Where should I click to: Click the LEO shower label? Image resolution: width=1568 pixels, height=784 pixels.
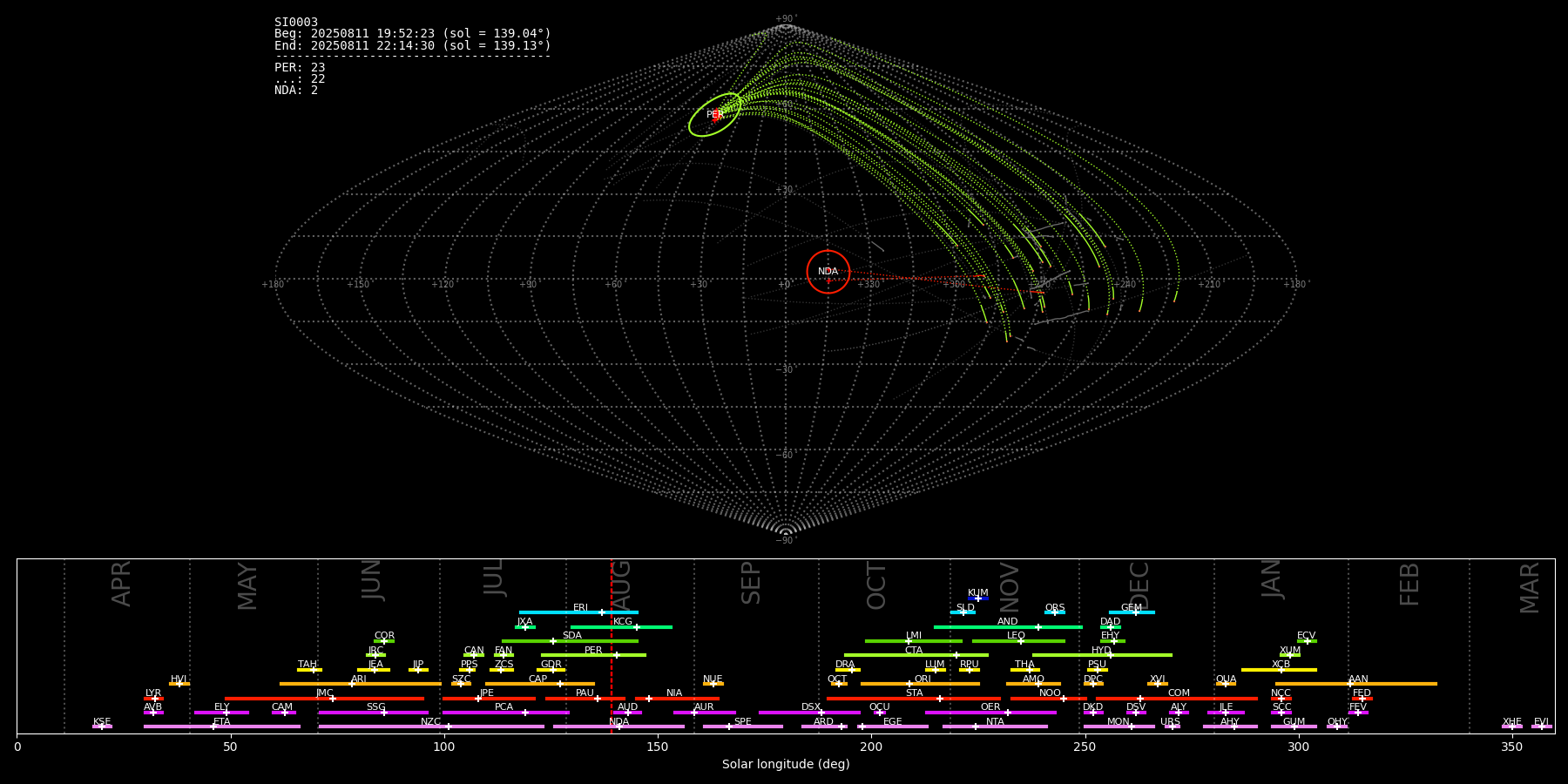tap(1017, 636)
